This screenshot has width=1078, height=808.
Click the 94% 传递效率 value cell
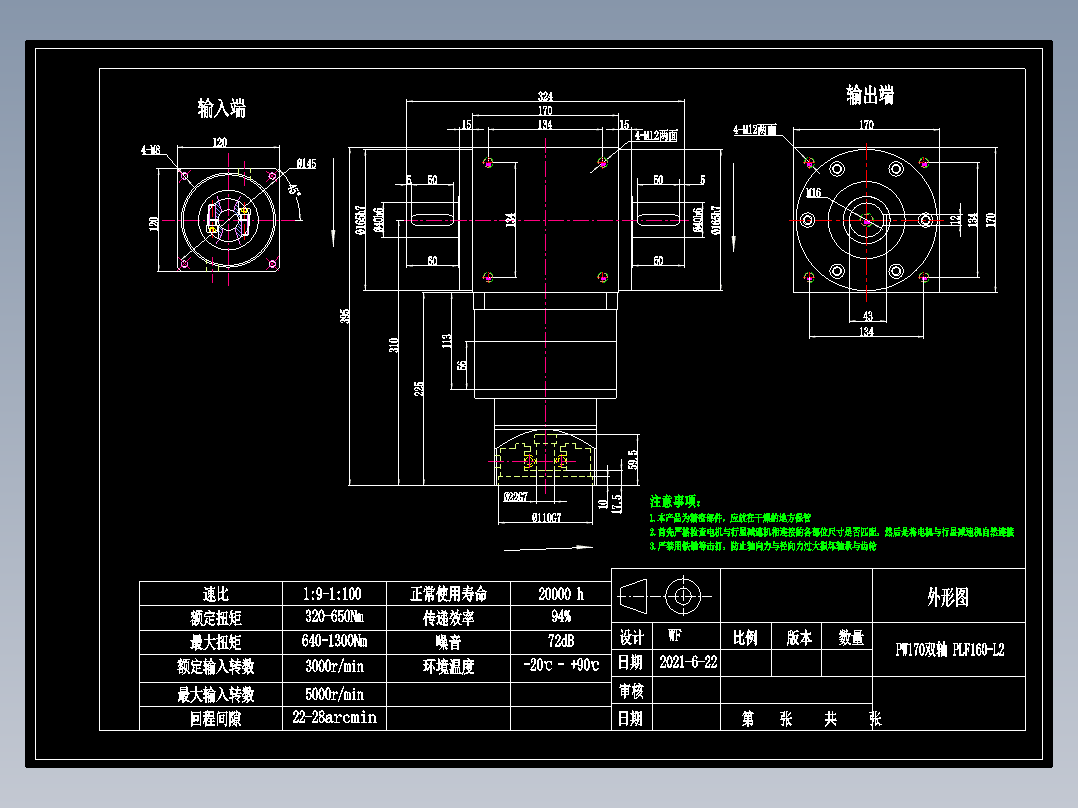click(562, 617)
